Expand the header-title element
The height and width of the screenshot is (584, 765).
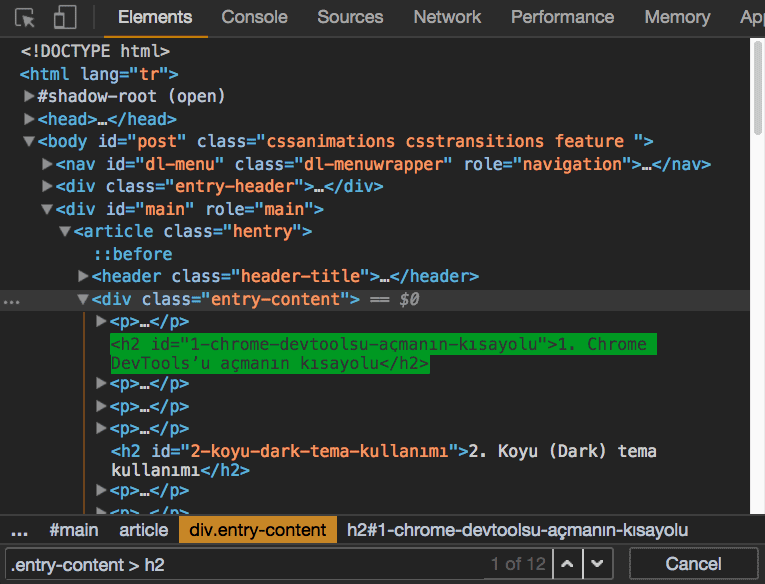83,276
